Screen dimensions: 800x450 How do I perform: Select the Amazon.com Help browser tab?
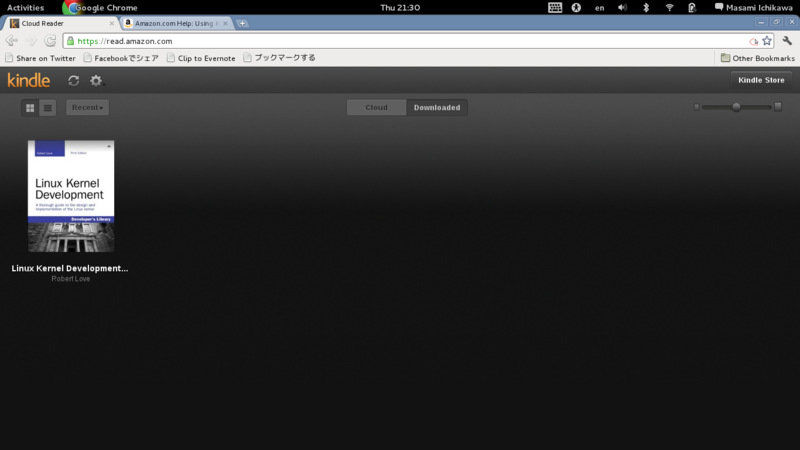point(176,23)
